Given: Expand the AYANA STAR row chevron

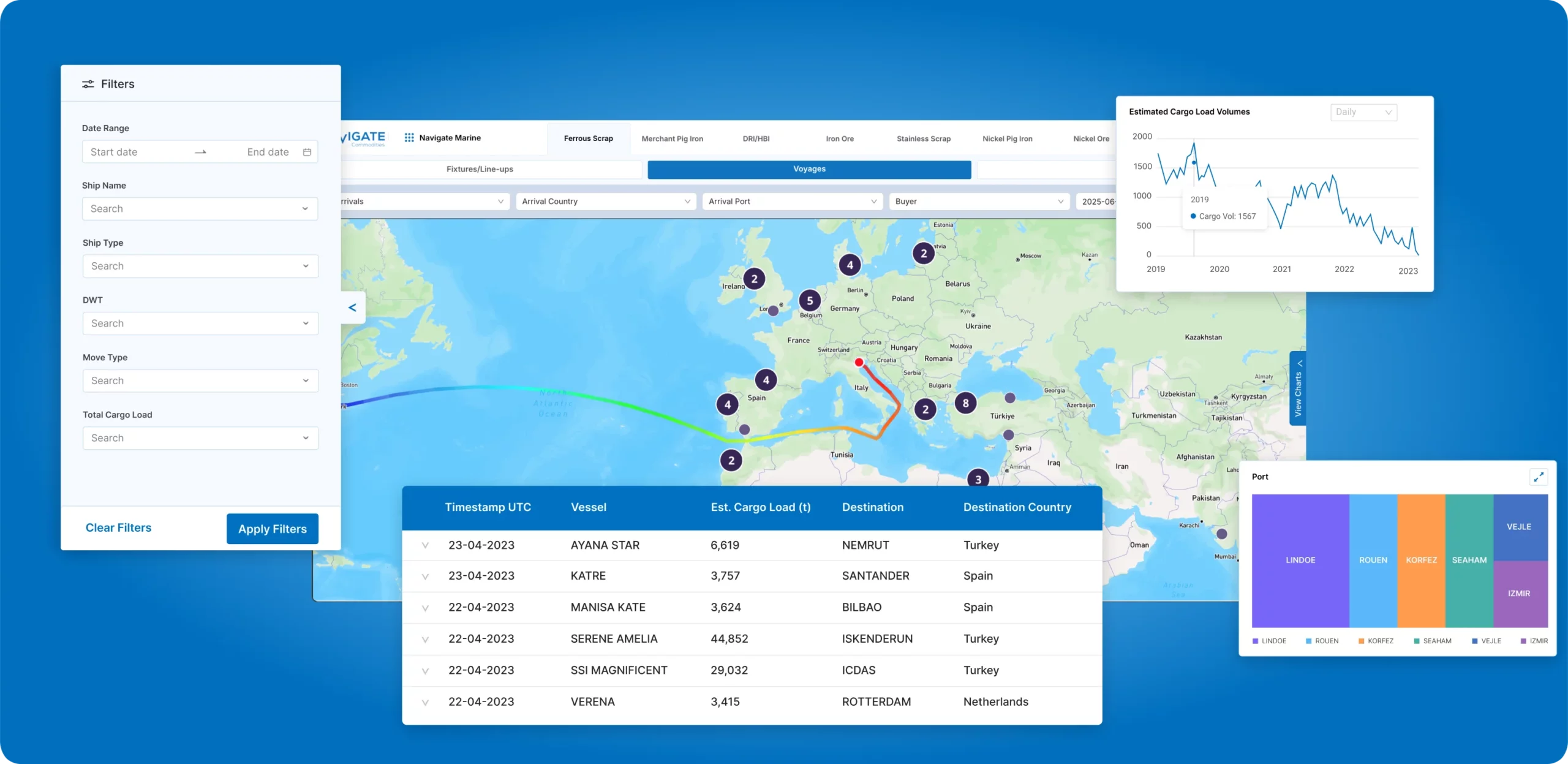Looking at the screenshot, I should (x=425, y=545).
